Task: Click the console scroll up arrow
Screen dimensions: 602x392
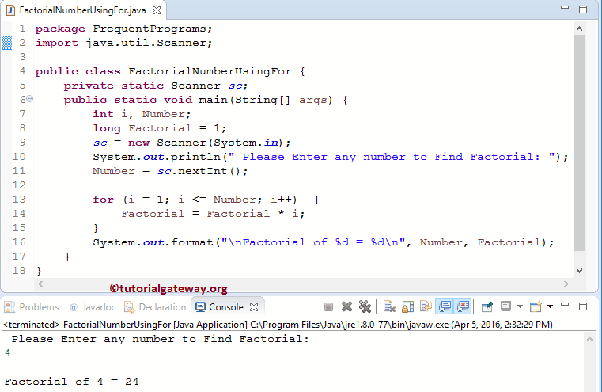Action: tap(589, 339)
